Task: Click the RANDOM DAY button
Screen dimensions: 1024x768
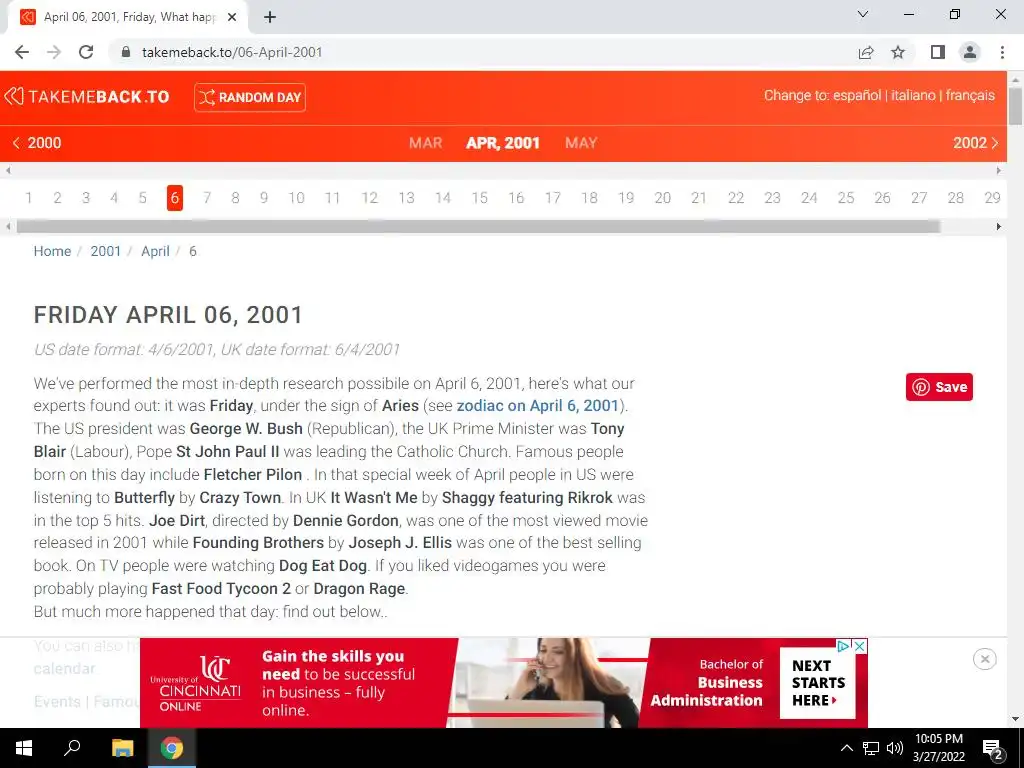Action: [x=249, y=97]
